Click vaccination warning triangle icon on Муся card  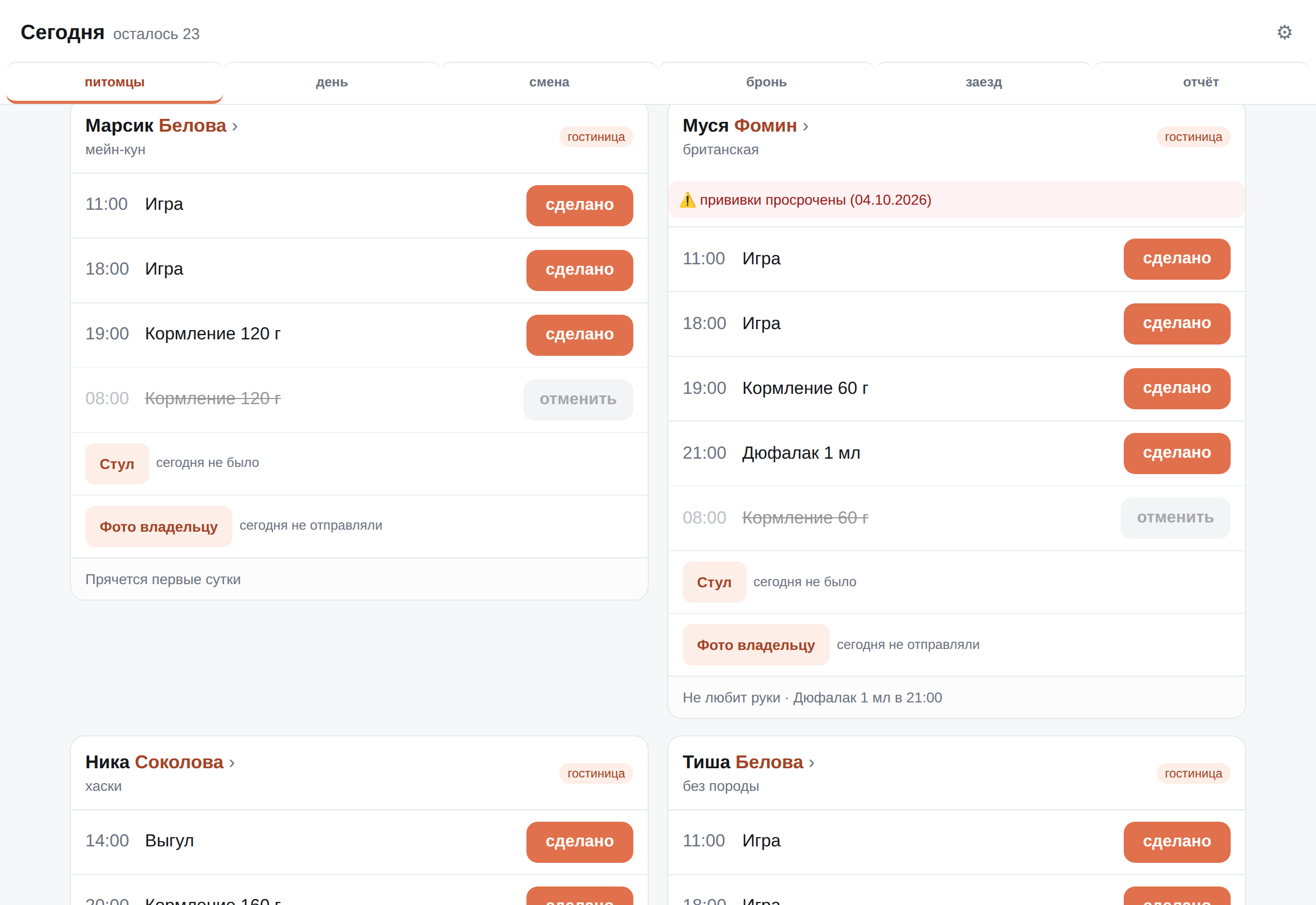coord(687,200)
